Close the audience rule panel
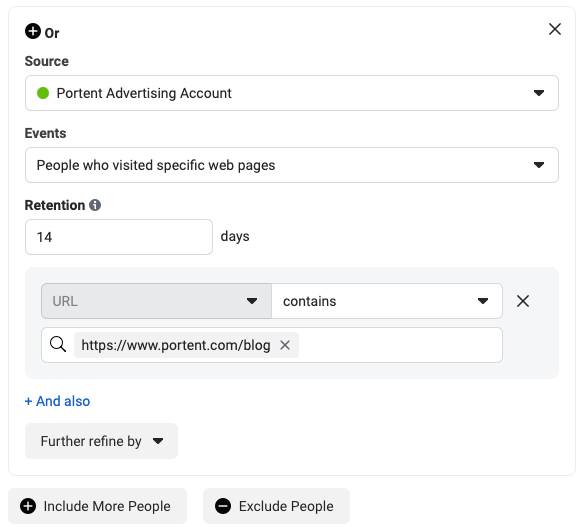Image resolution: width=586 pixels, height=527 pixels. [555, 29]
